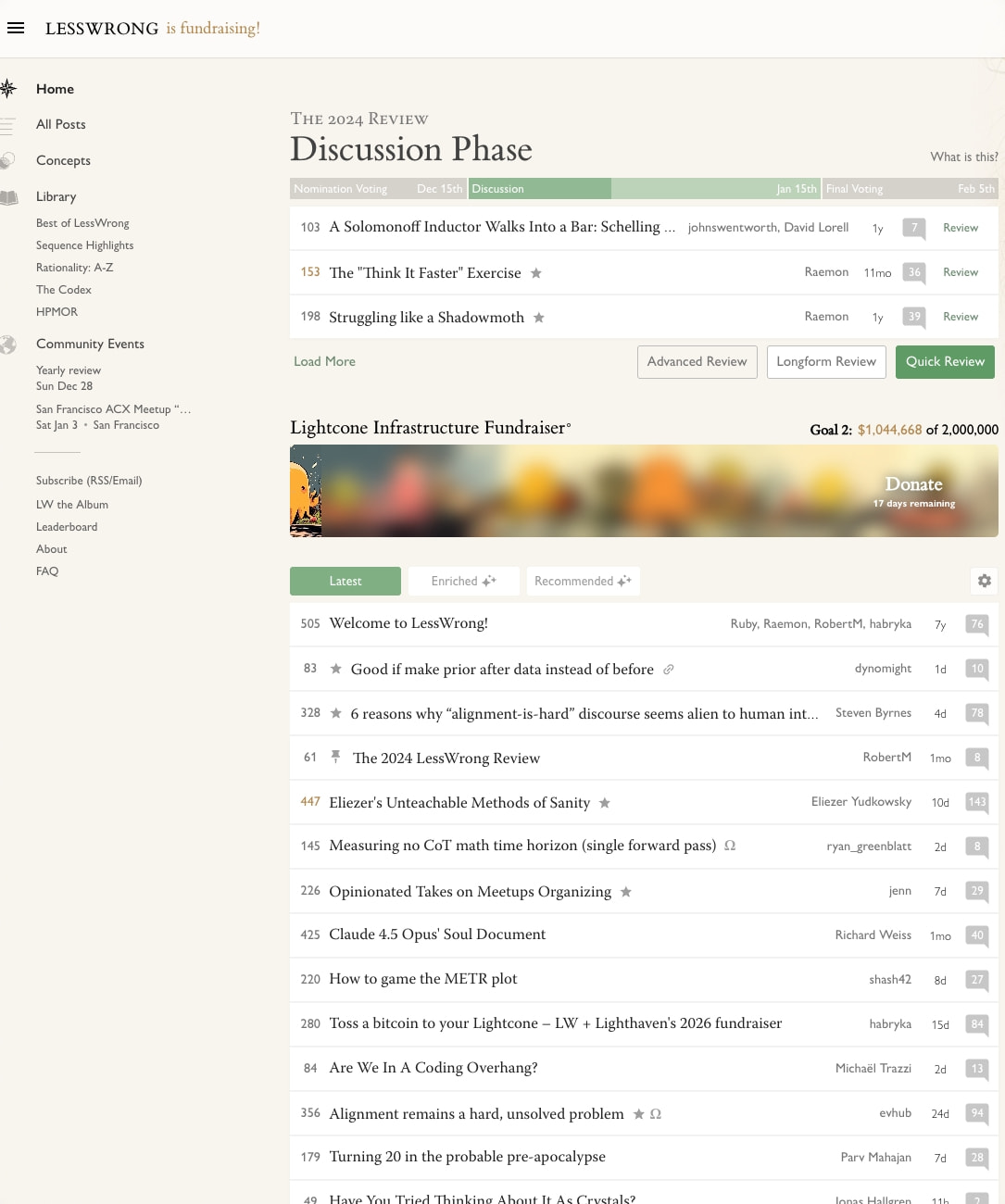Click 'What is this?' link
The height and width of the screenshot is (1204, 1005).
964,157
